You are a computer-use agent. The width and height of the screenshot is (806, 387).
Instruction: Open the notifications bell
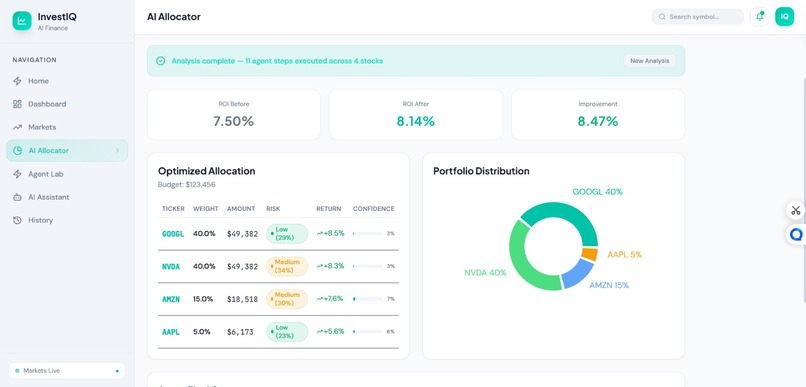coord(759,16)
